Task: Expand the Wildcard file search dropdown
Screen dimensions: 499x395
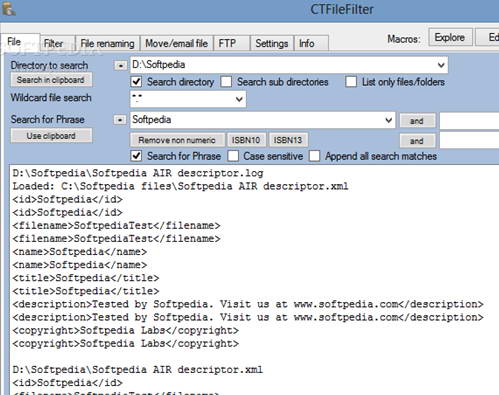Action: point(239,99)
